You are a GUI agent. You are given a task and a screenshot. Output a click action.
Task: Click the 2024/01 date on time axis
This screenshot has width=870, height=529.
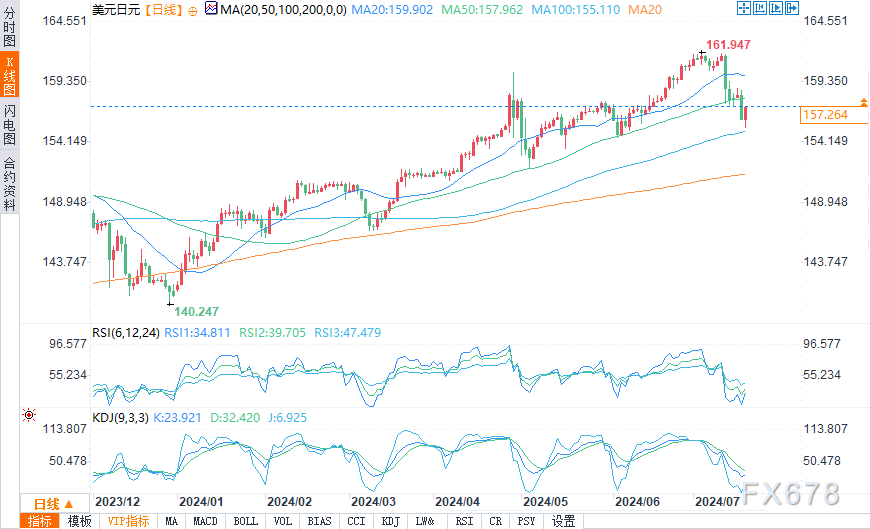tap(201, 502)
